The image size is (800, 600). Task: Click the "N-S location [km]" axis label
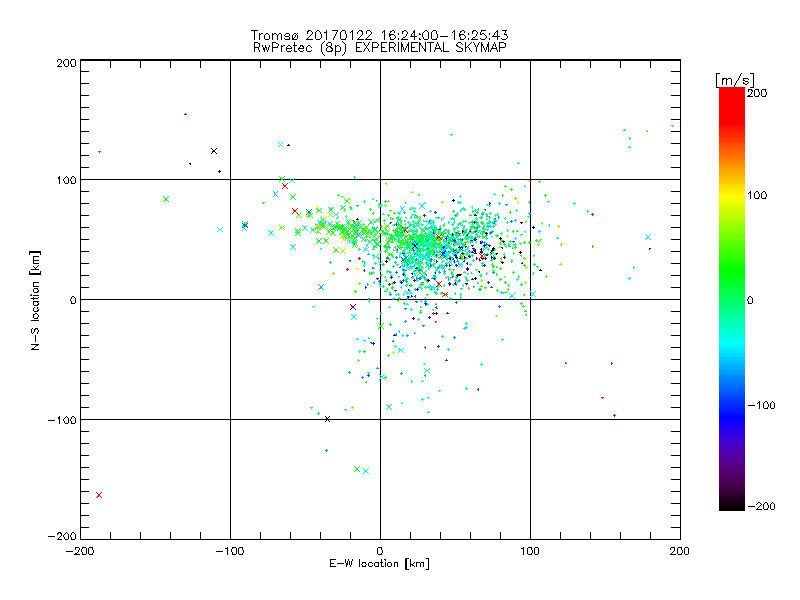click(x=35, y=301)
